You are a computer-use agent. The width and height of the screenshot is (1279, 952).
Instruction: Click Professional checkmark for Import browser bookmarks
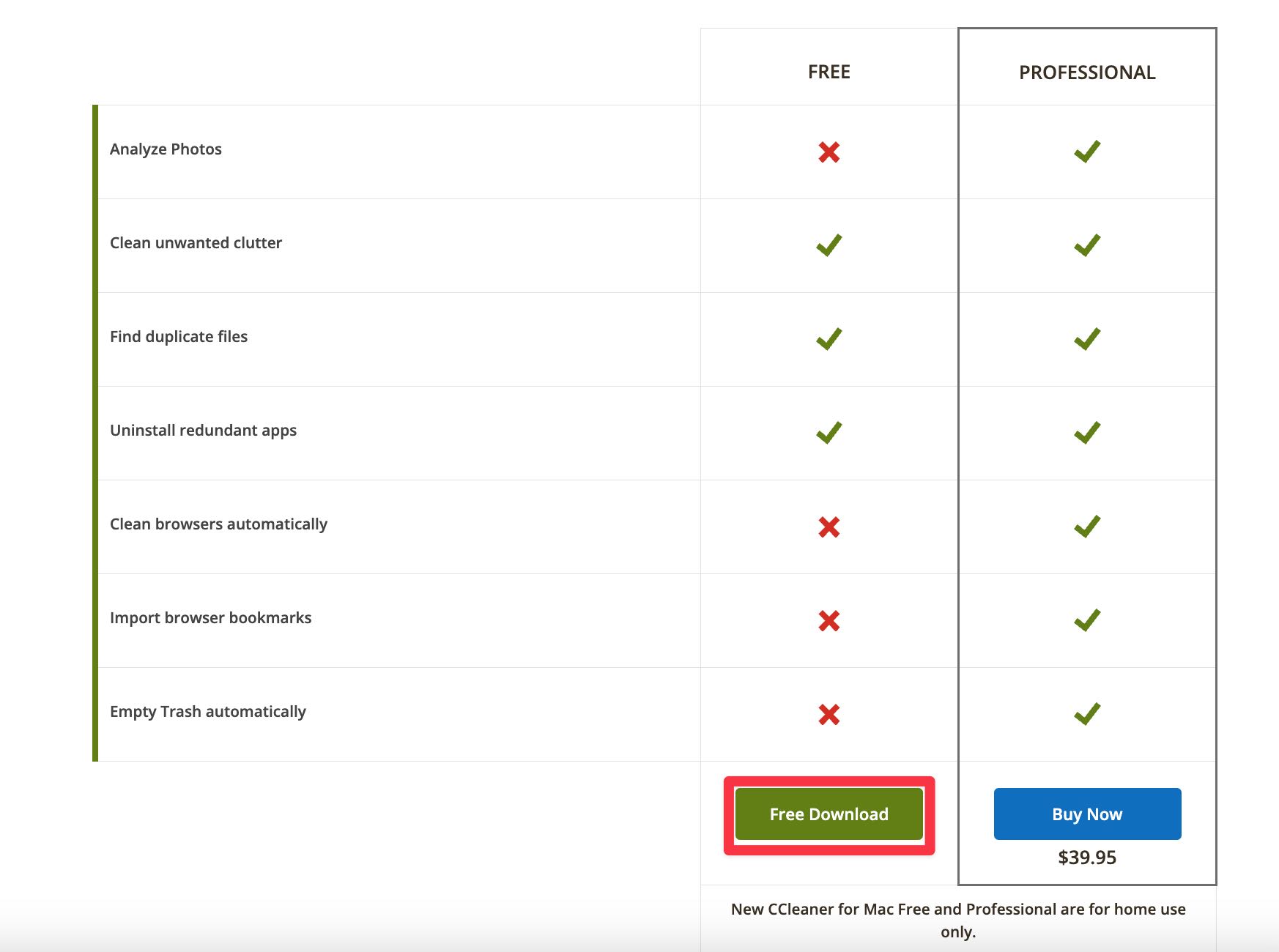[1087, 620]
